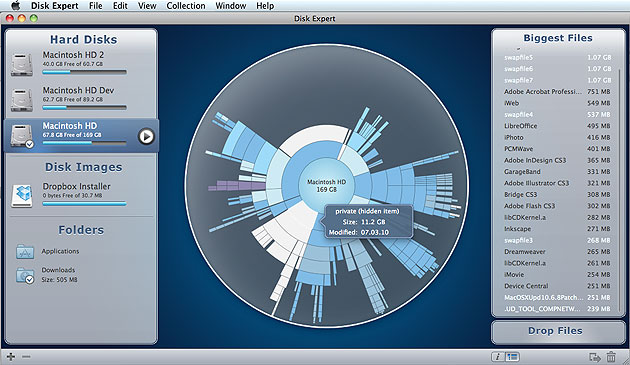This screenshot has width=630, height=365.
Task: Select Adobe InDesign CS3 entry
Action: (558, 160)
